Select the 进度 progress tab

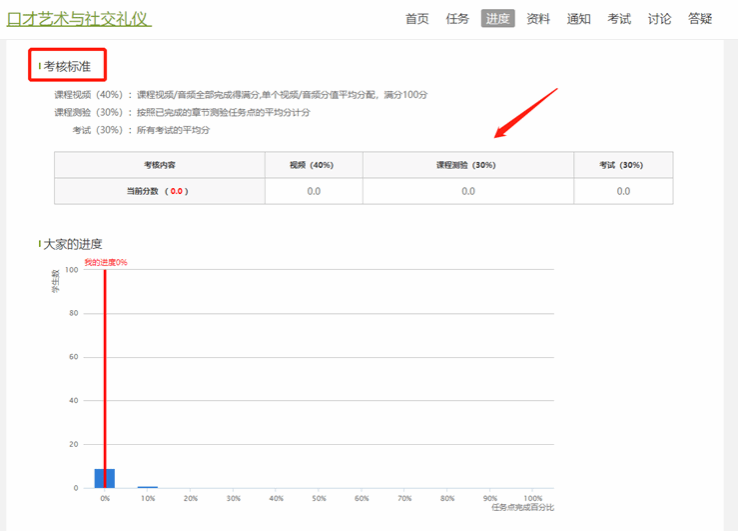497,18
